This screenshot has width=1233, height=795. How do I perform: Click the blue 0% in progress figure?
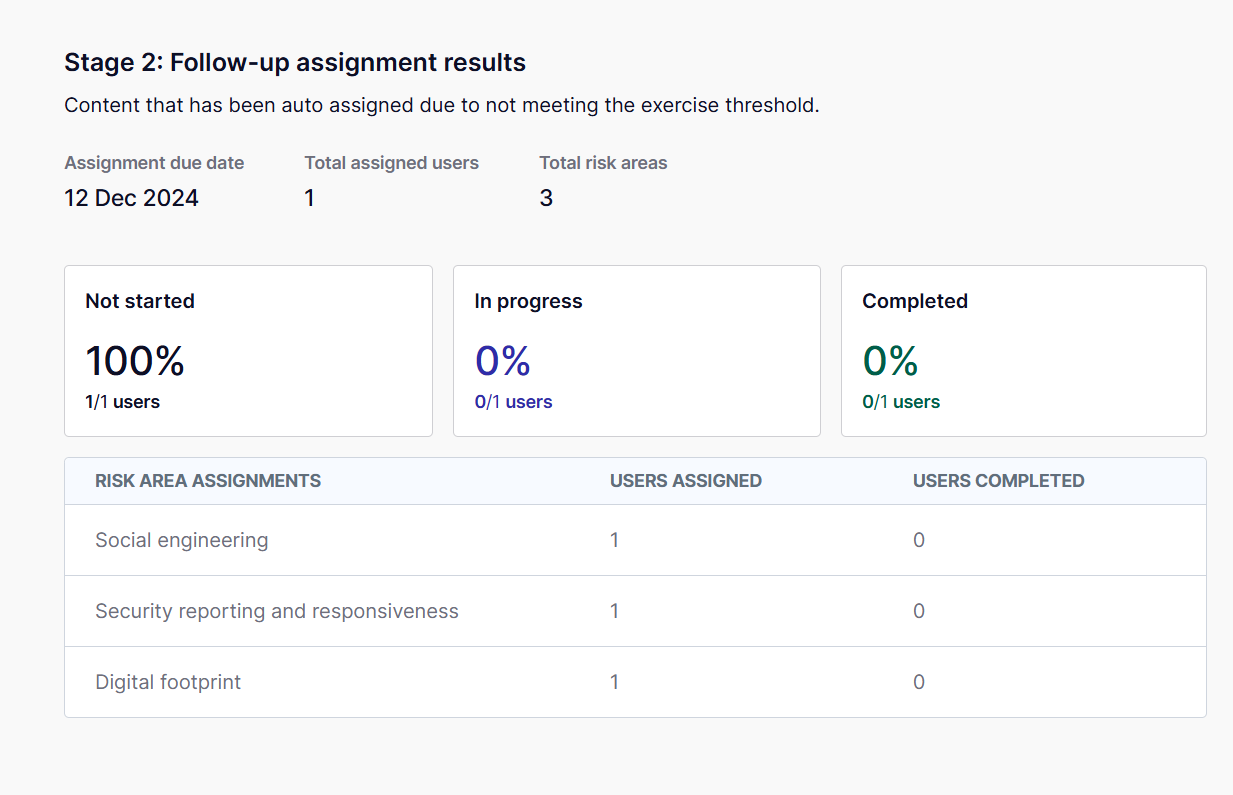[x=502, y=361]
